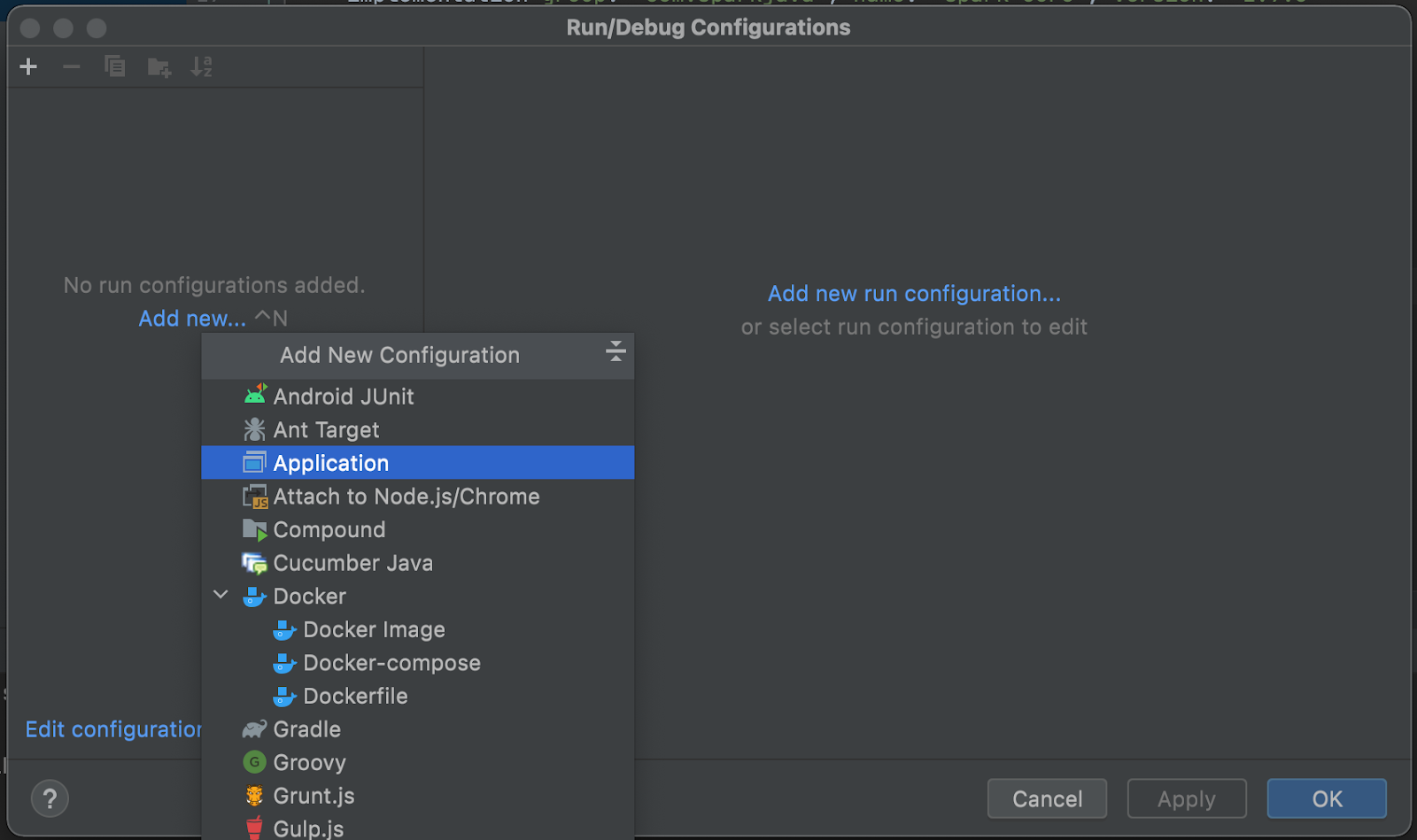
Task: Choose Android JUnit configuration type
Action: pyautogui.click(x=343, y=397)
